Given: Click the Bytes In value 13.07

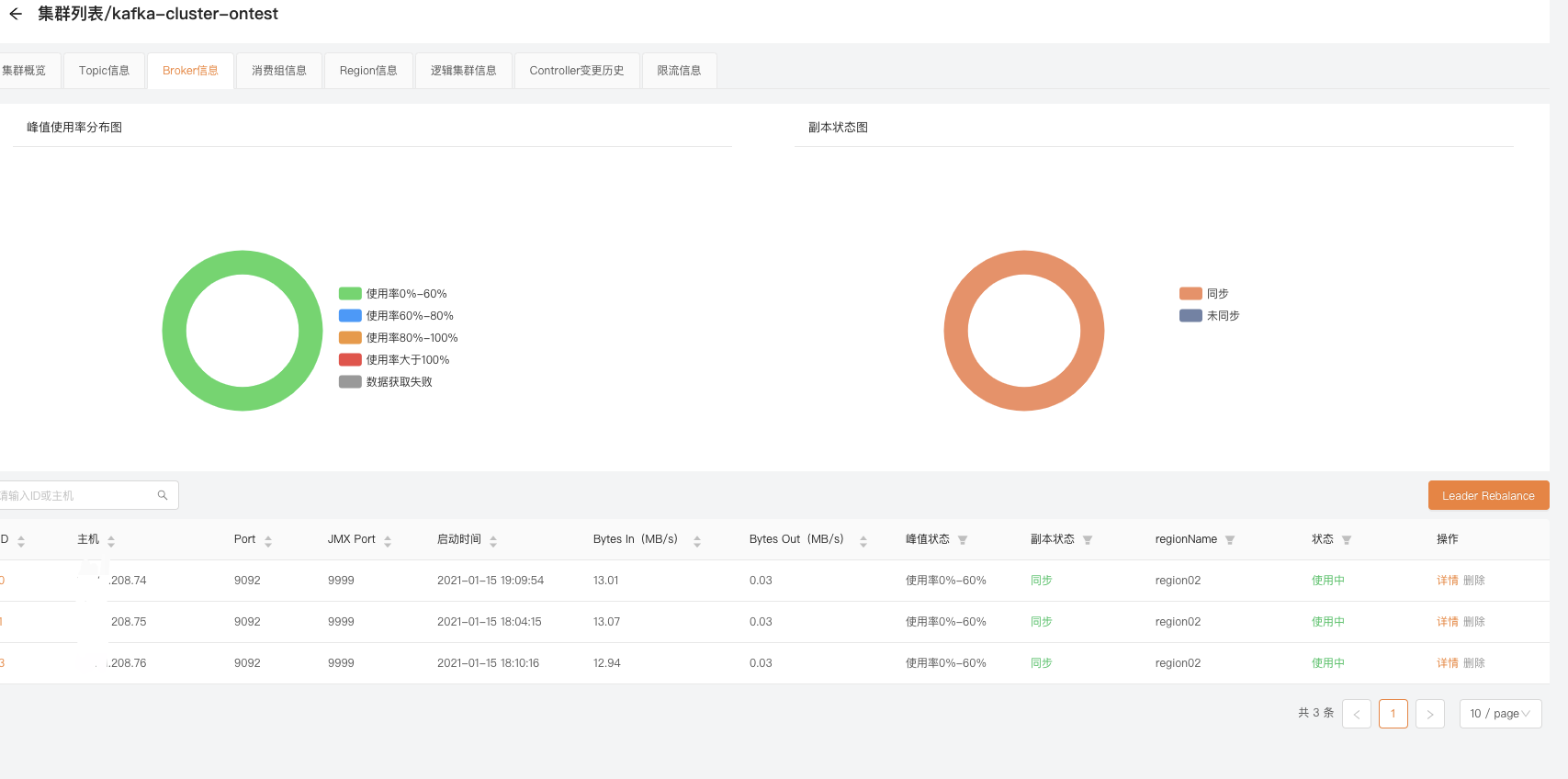Looking at the screenshot, I should [x=607, y=622].
